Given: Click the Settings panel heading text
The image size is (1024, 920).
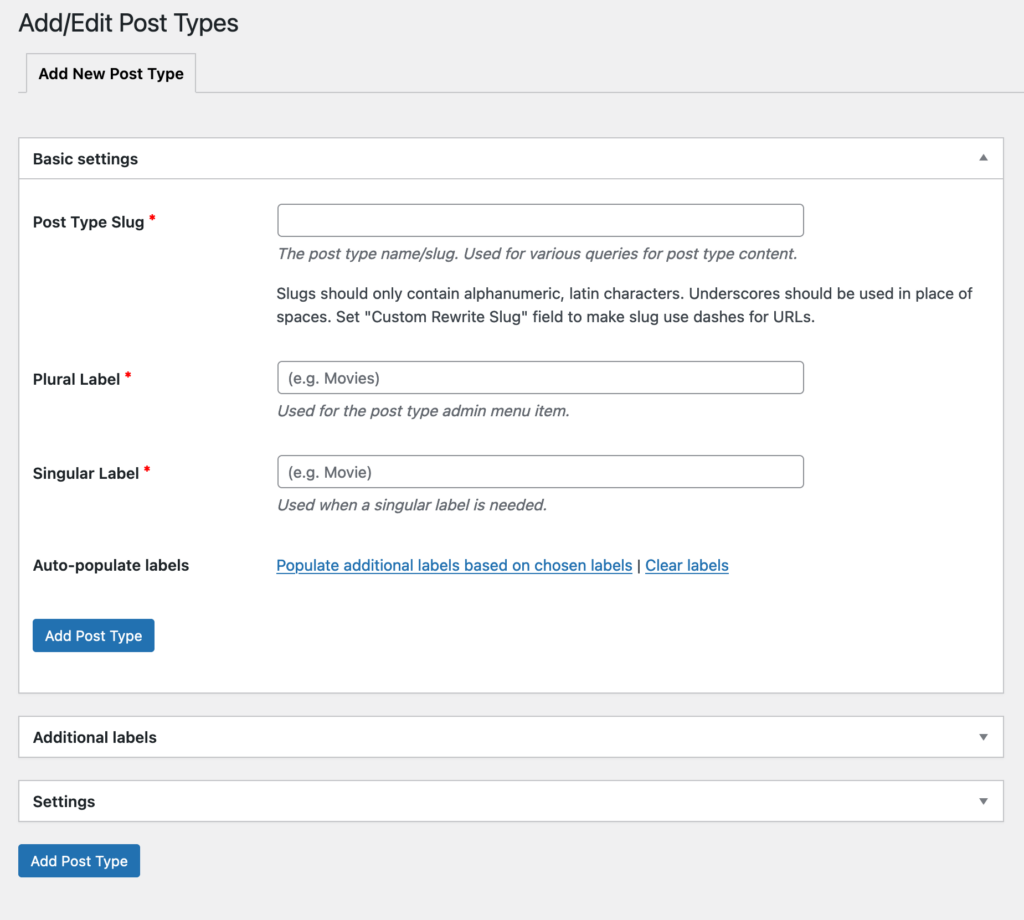Looking at the screenshot, I should tap(64, 801).
